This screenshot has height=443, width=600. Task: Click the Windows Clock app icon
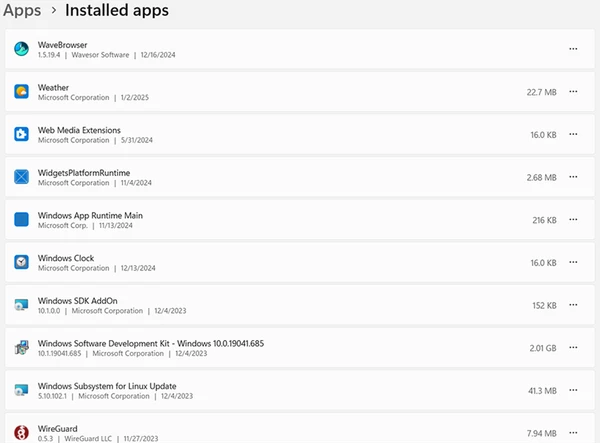(x=21, y=262)
